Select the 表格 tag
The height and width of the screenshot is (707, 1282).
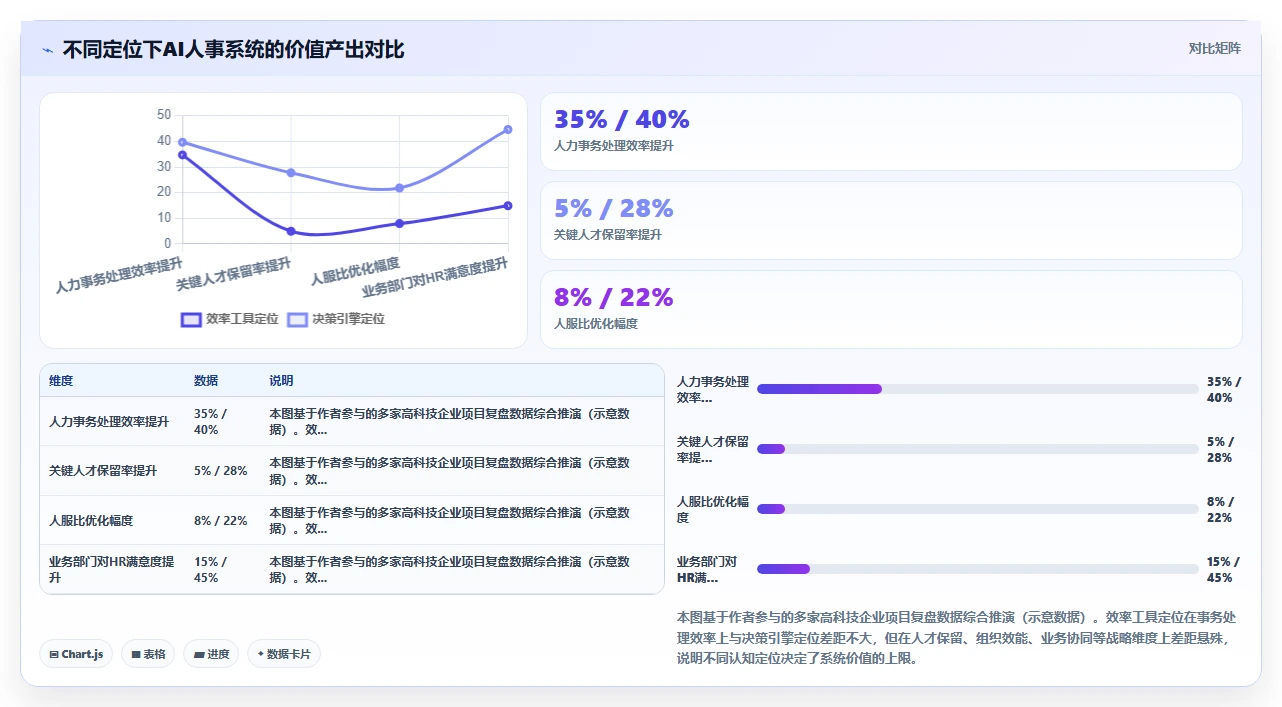[x=148, y=654]
